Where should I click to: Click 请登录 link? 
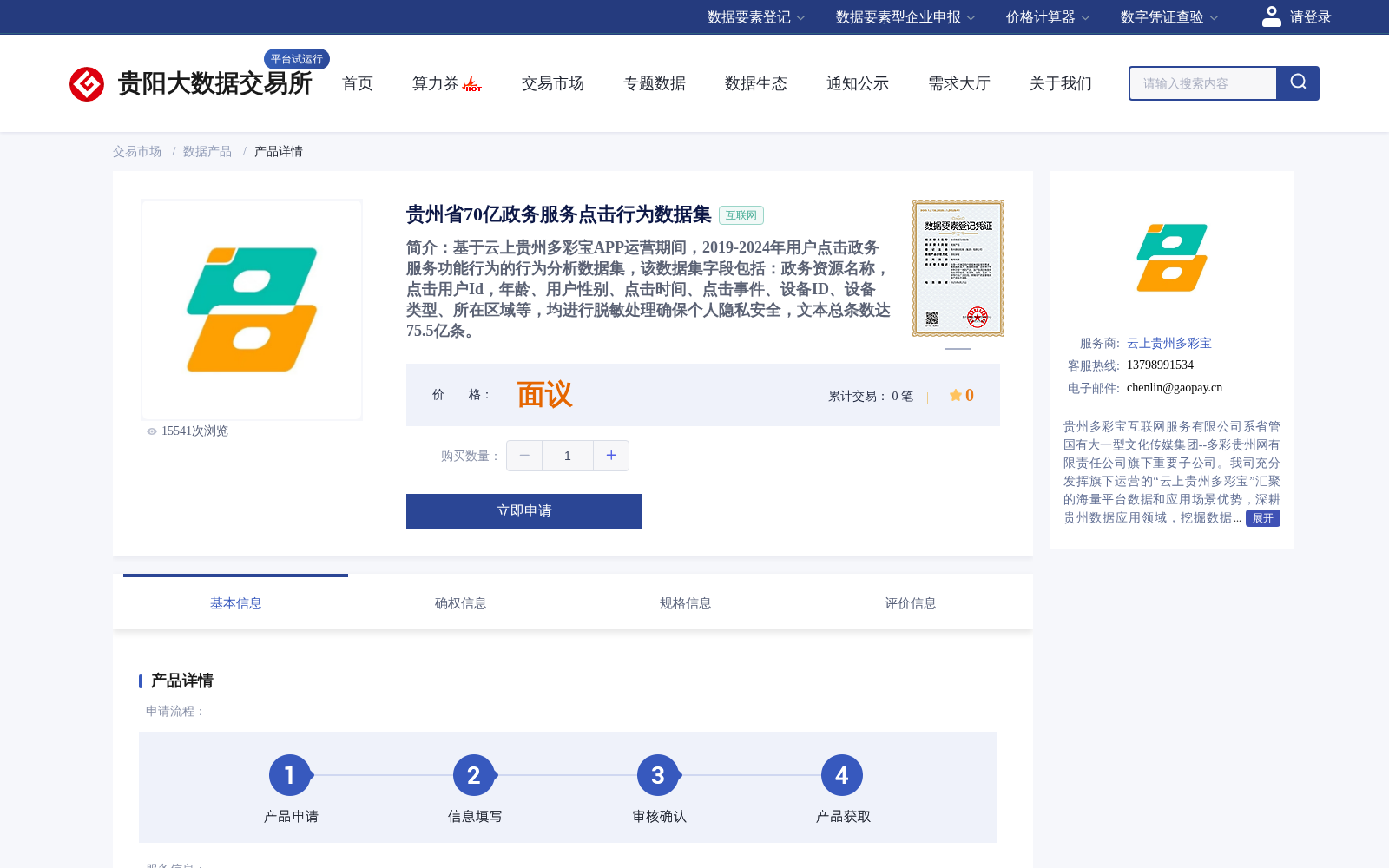tap(1311, 17)
